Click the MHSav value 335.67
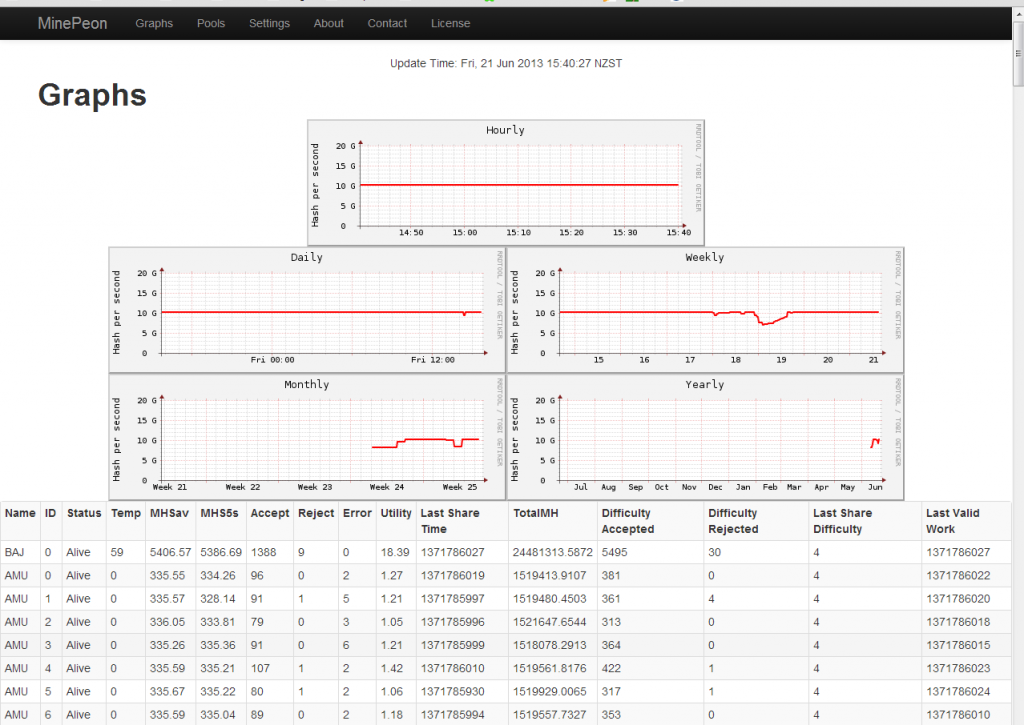Screen dimensions: 1024x725 pos(167,692)
